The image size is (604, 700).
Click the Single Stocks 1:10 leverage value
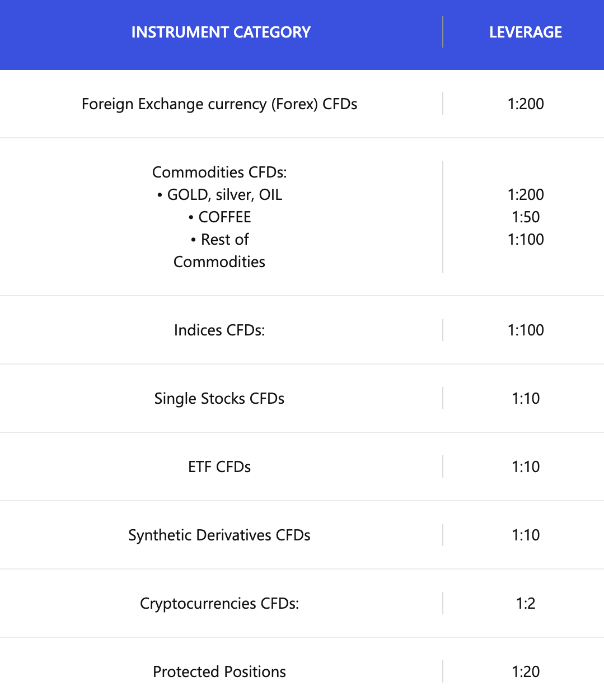(525, 399)
